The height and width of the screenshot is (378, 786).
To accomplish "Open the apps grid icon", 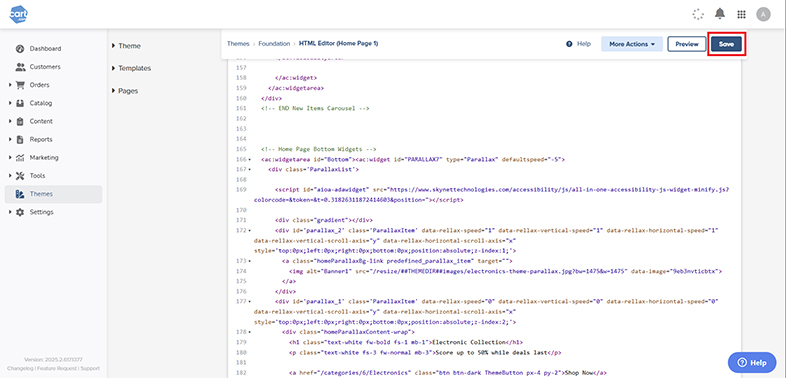I will click(741, 15).
